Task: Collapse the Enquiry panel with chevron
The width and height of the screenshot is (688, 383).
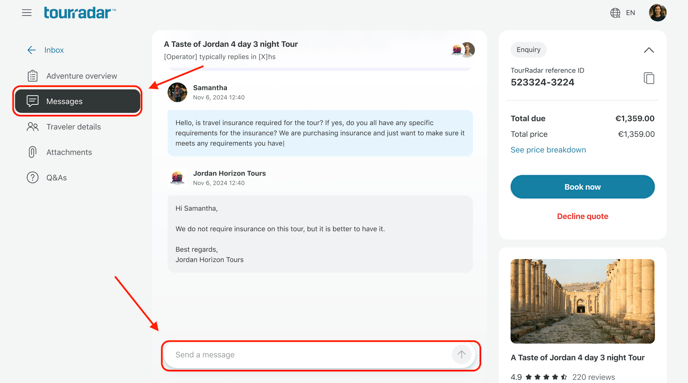Action: (649, 50)
